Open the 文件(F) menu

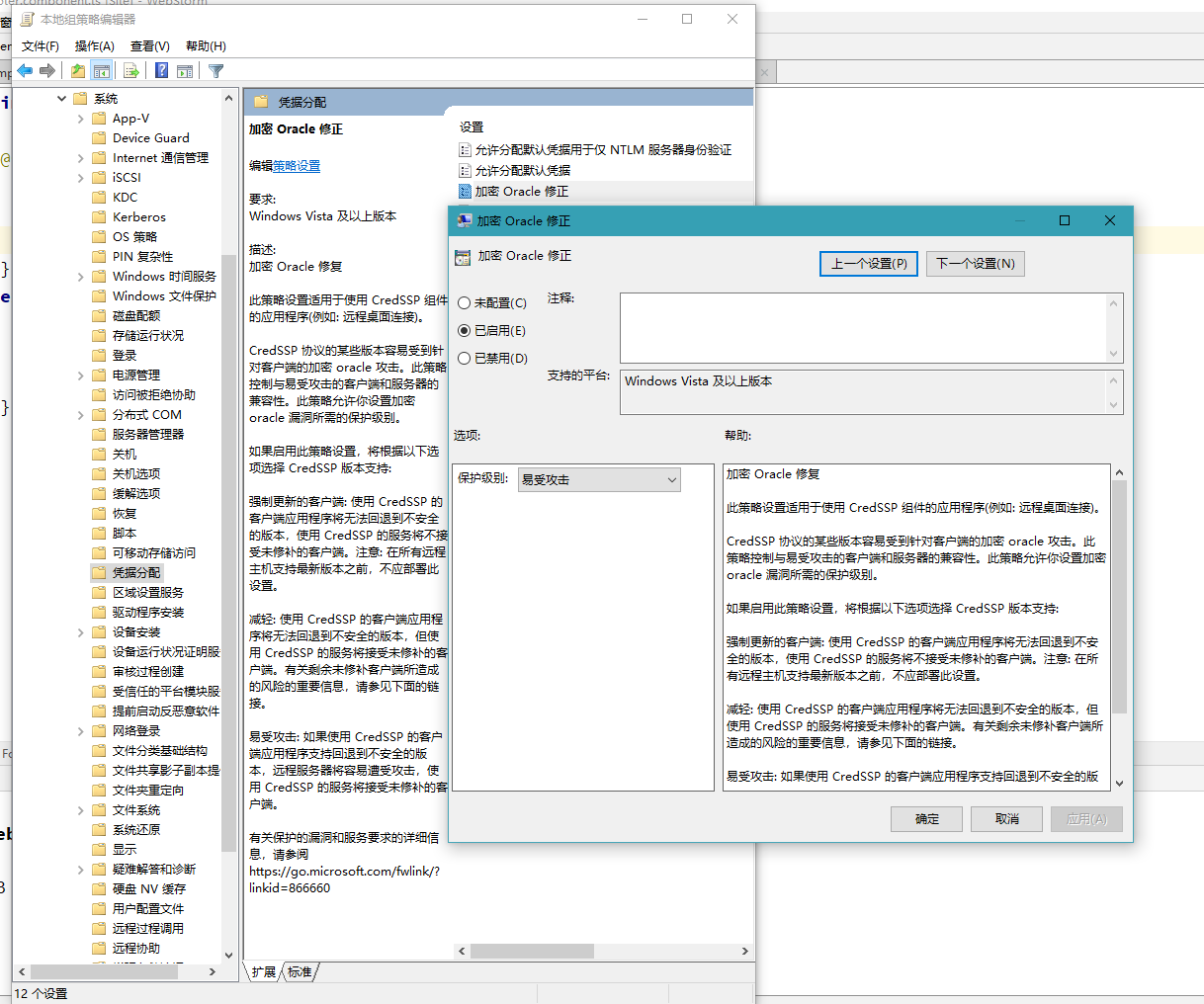point(41,46)
